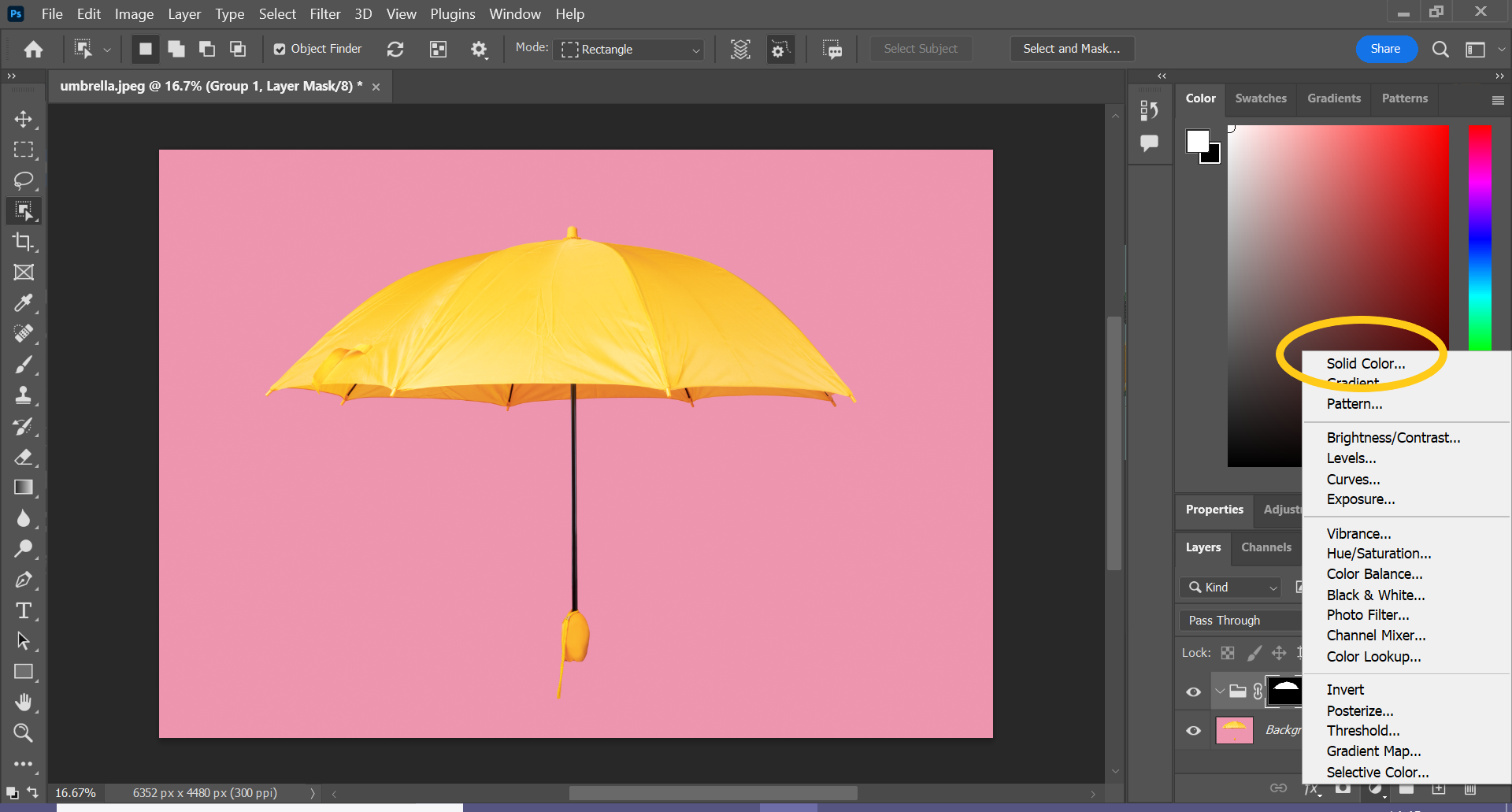
Task: Collapse the Group 1 layer folder
Action: [1220, 691]
